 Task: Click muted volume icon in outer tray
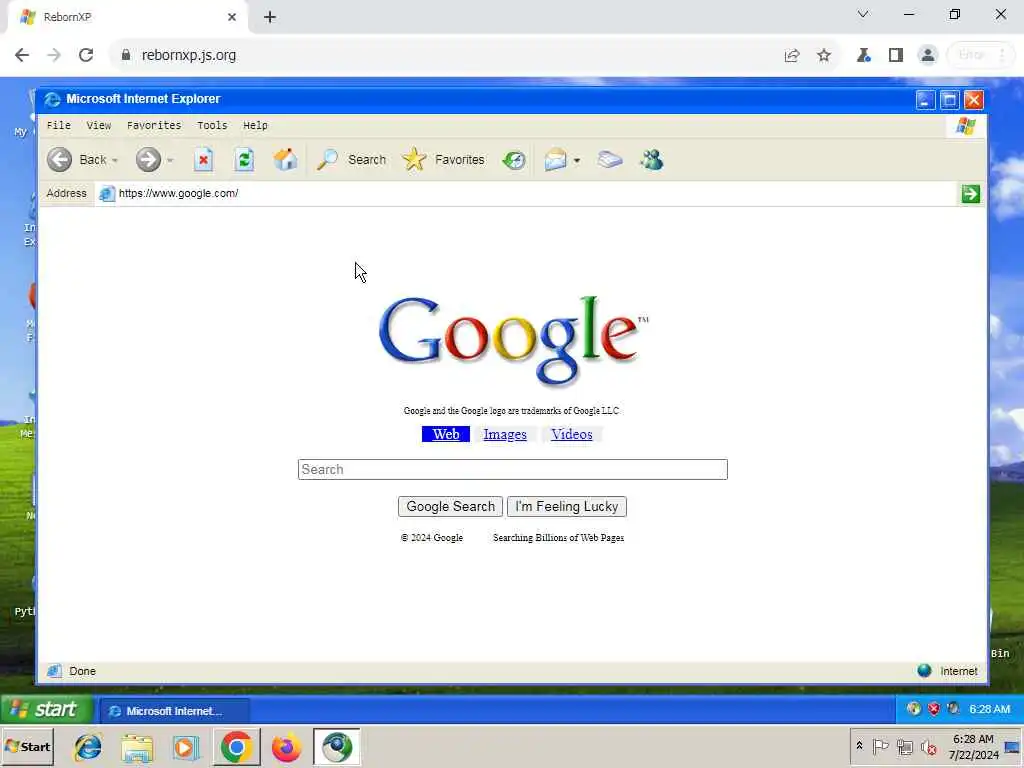(929, 746)
